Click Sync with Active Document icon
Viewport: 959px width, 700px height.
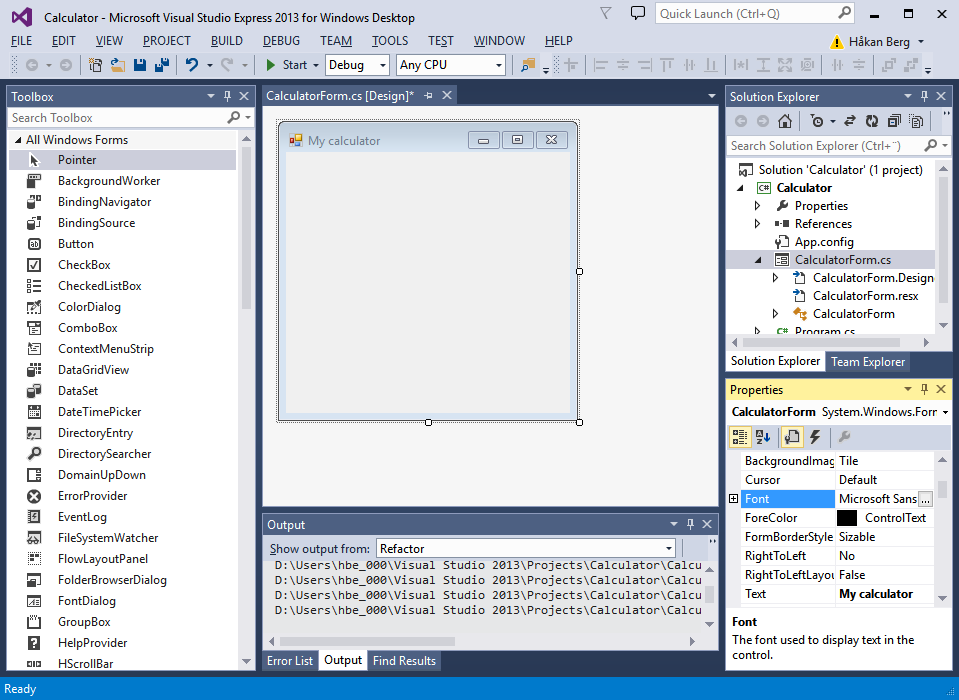tap(850, 121)
